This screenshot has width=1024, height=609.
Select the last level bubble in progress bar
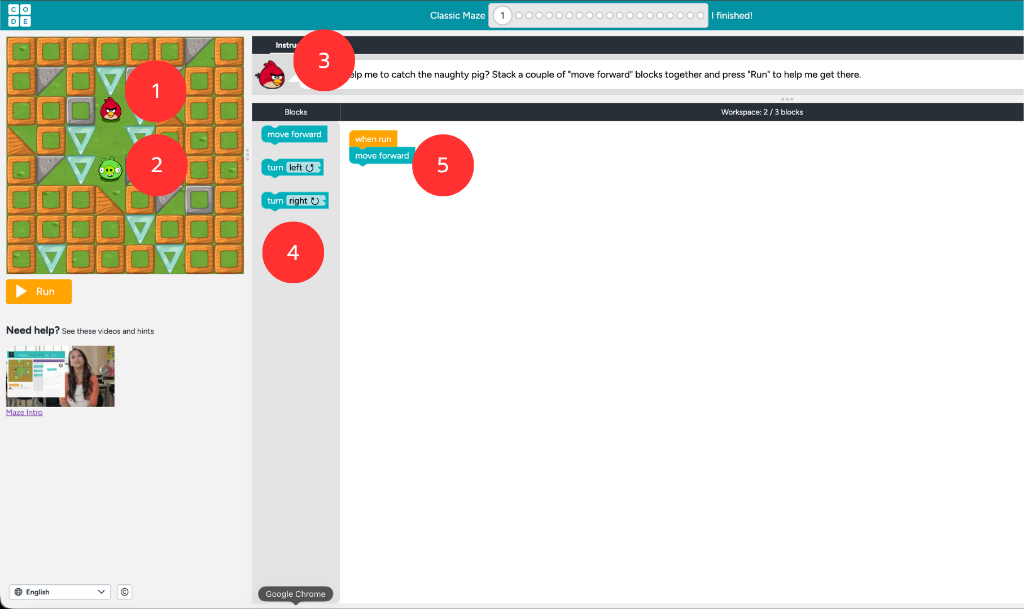tap(700, 16)
